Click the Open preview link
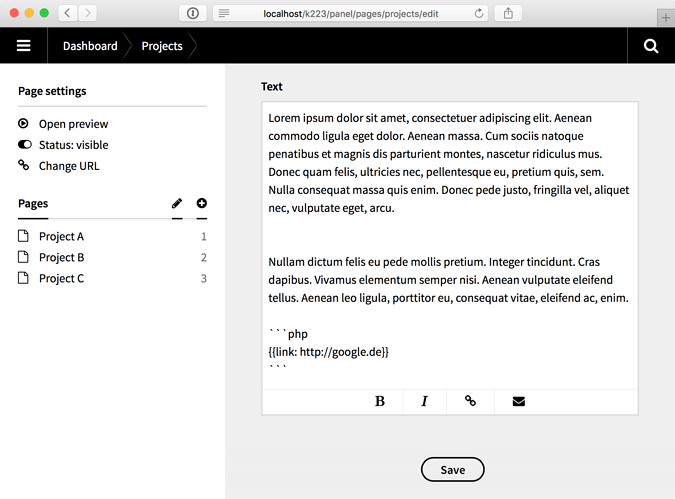 (x=74, y=124)
